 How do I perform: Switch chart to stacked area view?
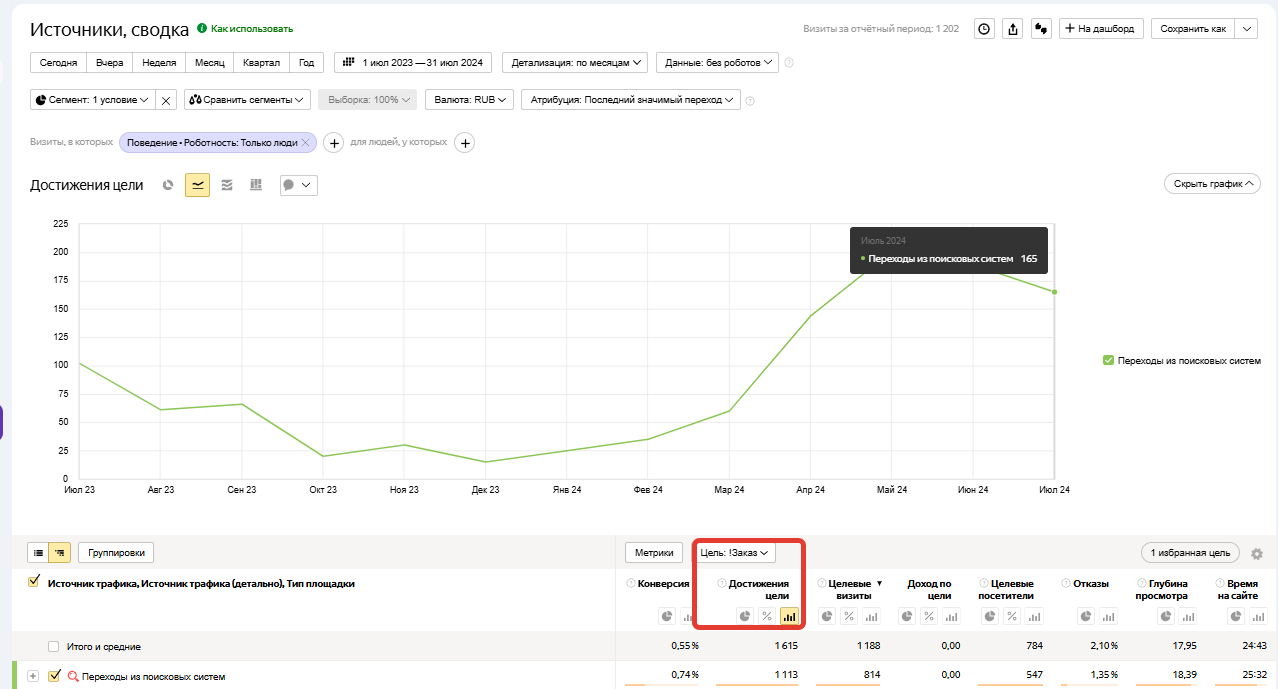coord(227,185)
